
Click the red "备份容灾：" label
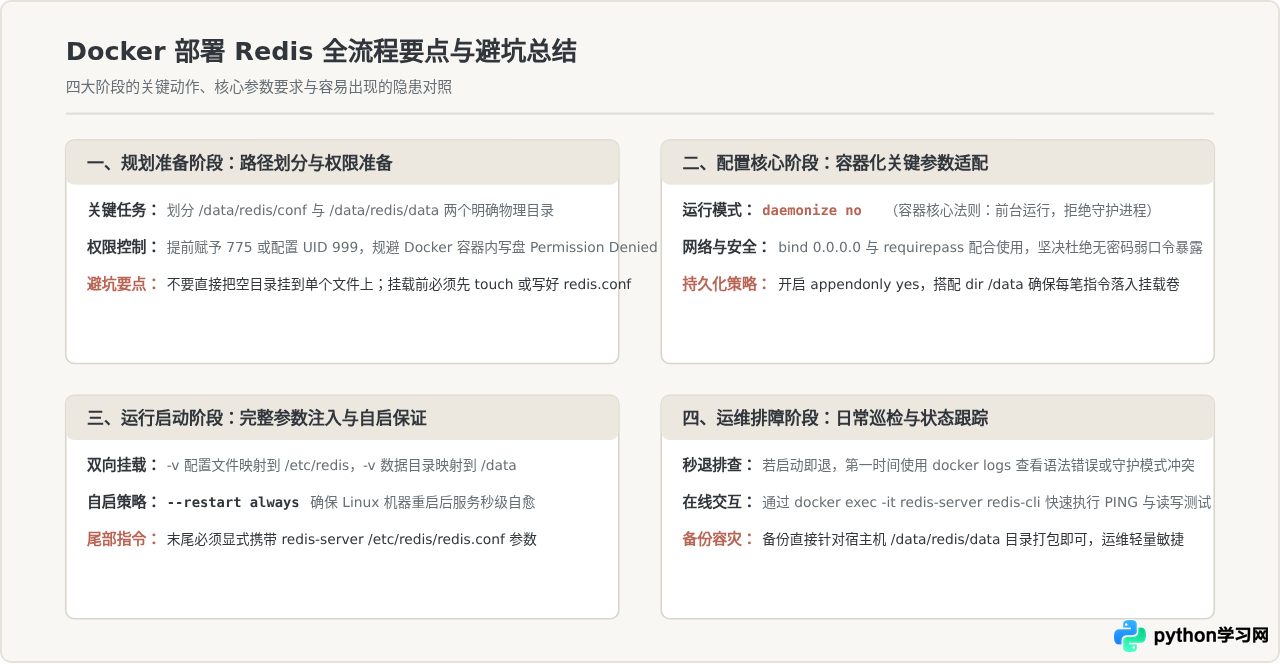click(x=719, y=539)
